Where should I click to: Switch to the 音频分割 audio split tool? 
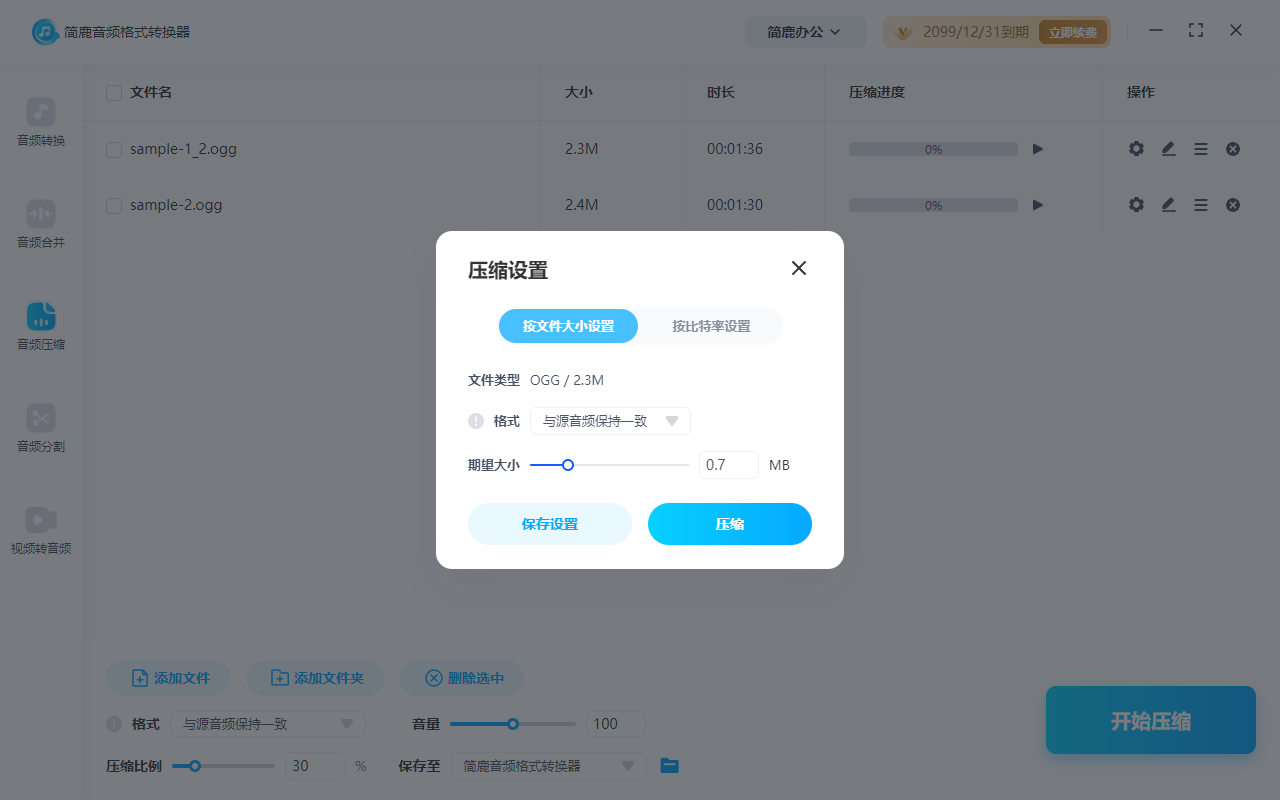(x=40, y=425)
